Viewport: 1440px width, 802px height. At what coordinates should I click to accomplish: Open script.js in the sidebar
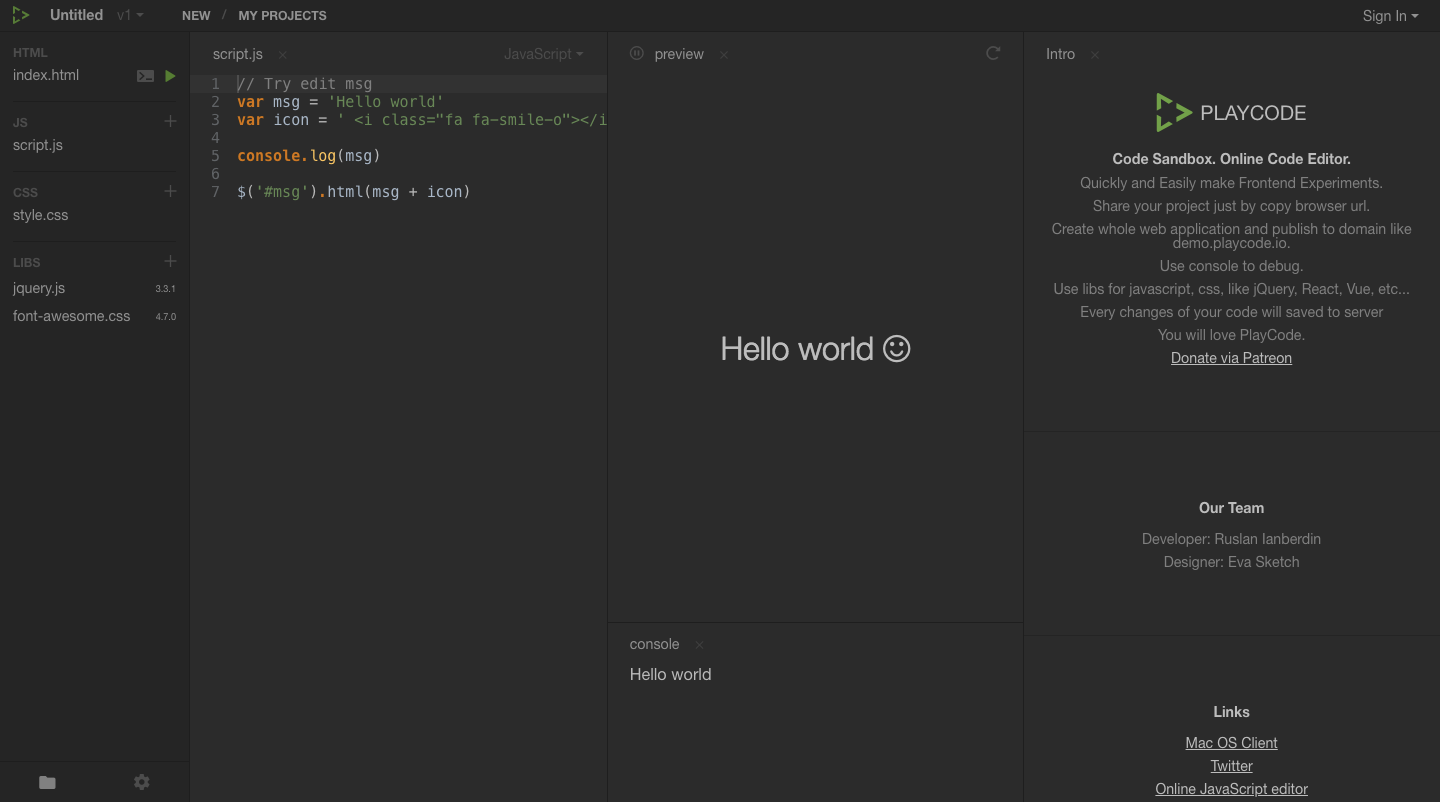click(38, 145)
